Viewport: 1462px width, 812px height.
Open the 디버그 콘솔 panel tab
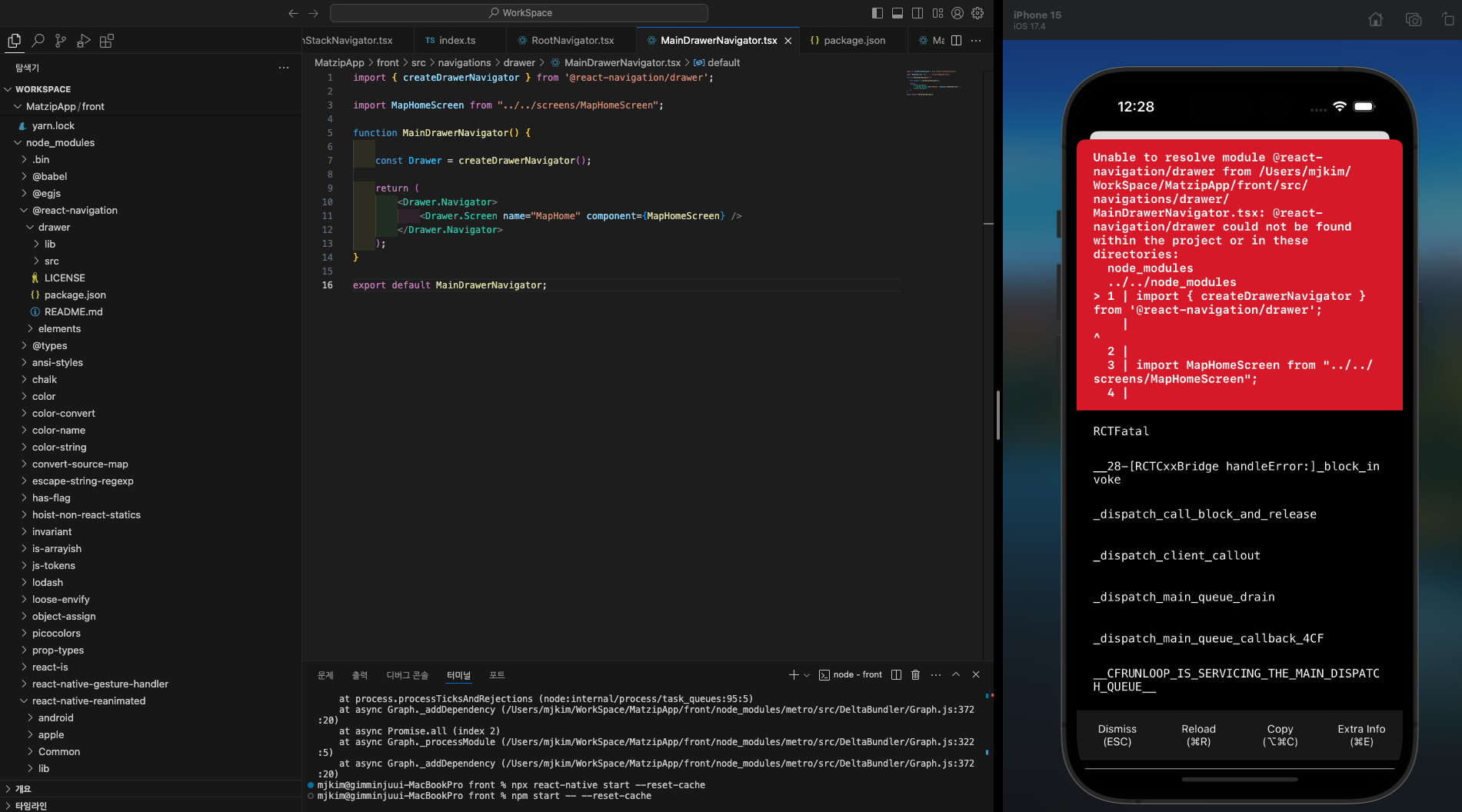tap(407, 675)
